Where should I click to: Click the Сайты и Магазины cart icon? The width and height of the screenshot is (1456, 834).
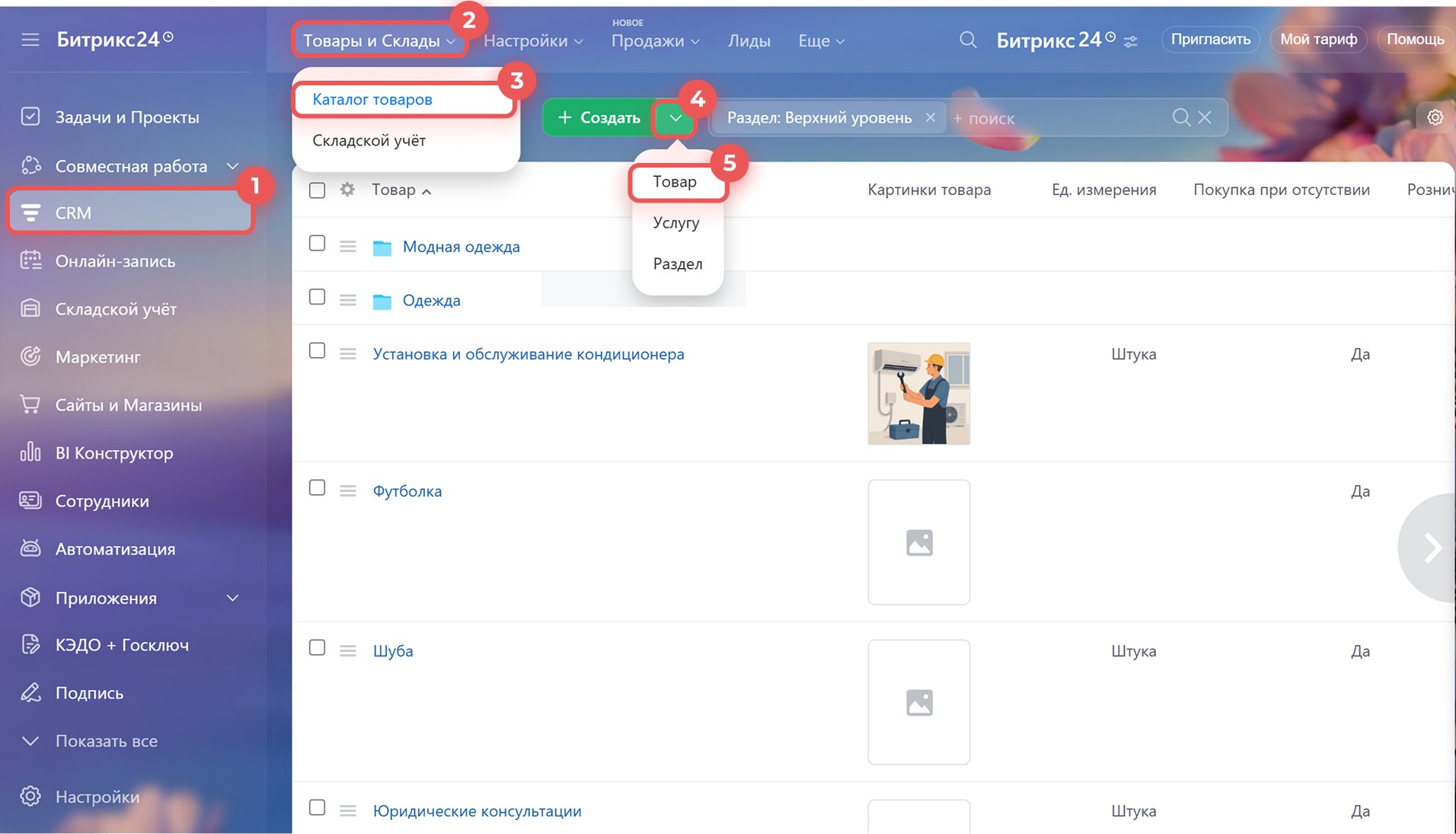click(x=30, y=404)
